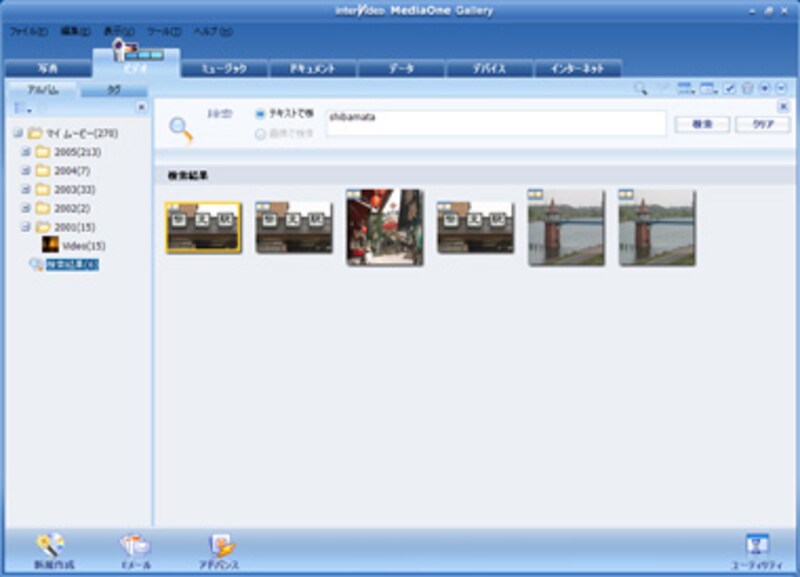The image size is (800, 577).
Task: Select the red lantern street video thumbnail
Action: tap(385, 228)
